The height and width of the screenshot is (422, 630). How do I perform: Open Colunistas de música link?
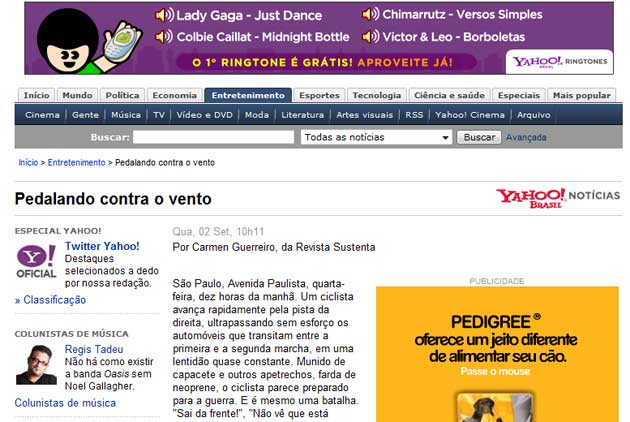[x=65, y=403]
